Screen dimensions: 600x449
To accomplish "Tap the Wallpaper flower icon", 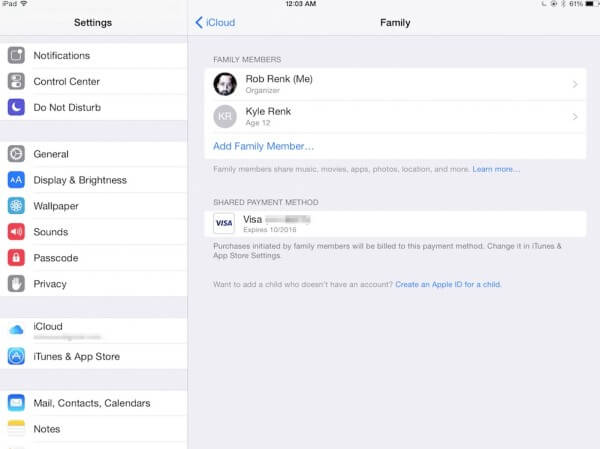I will point(16,206).
